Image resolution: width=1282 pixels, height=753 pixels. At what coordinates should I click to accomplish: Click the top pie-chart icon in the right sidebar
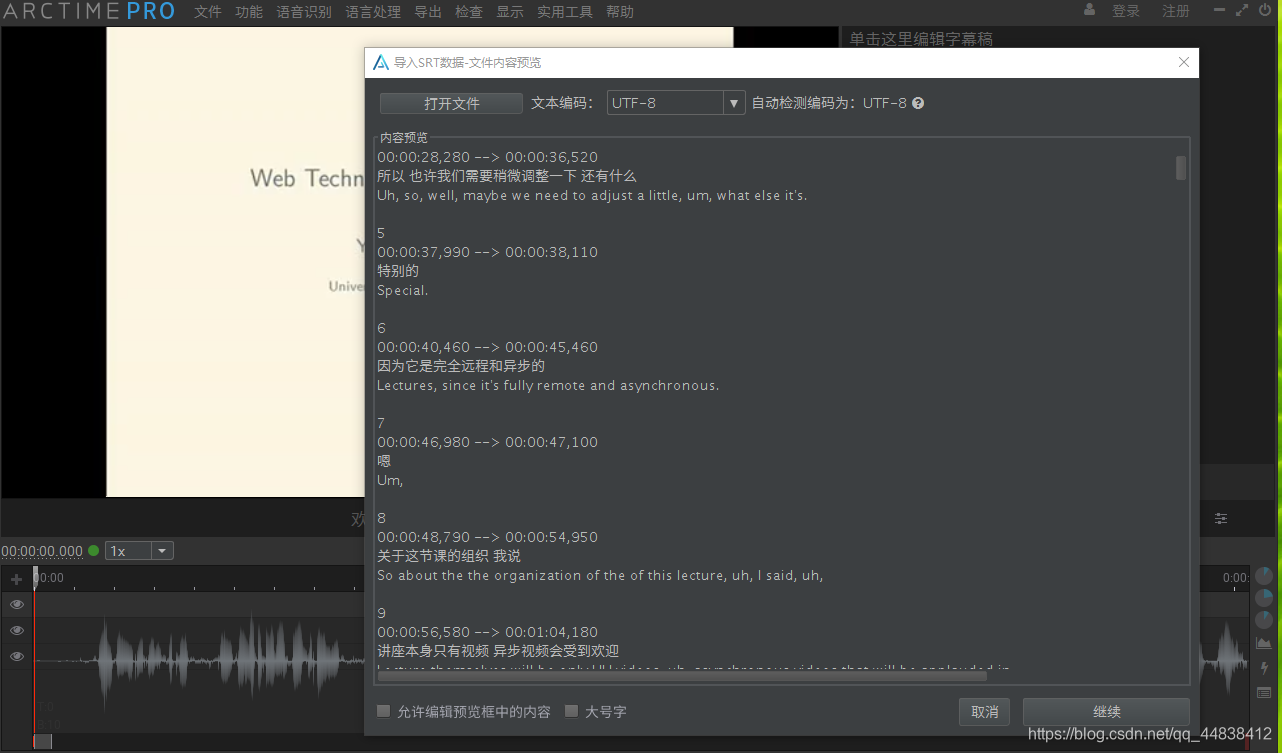1264,576
